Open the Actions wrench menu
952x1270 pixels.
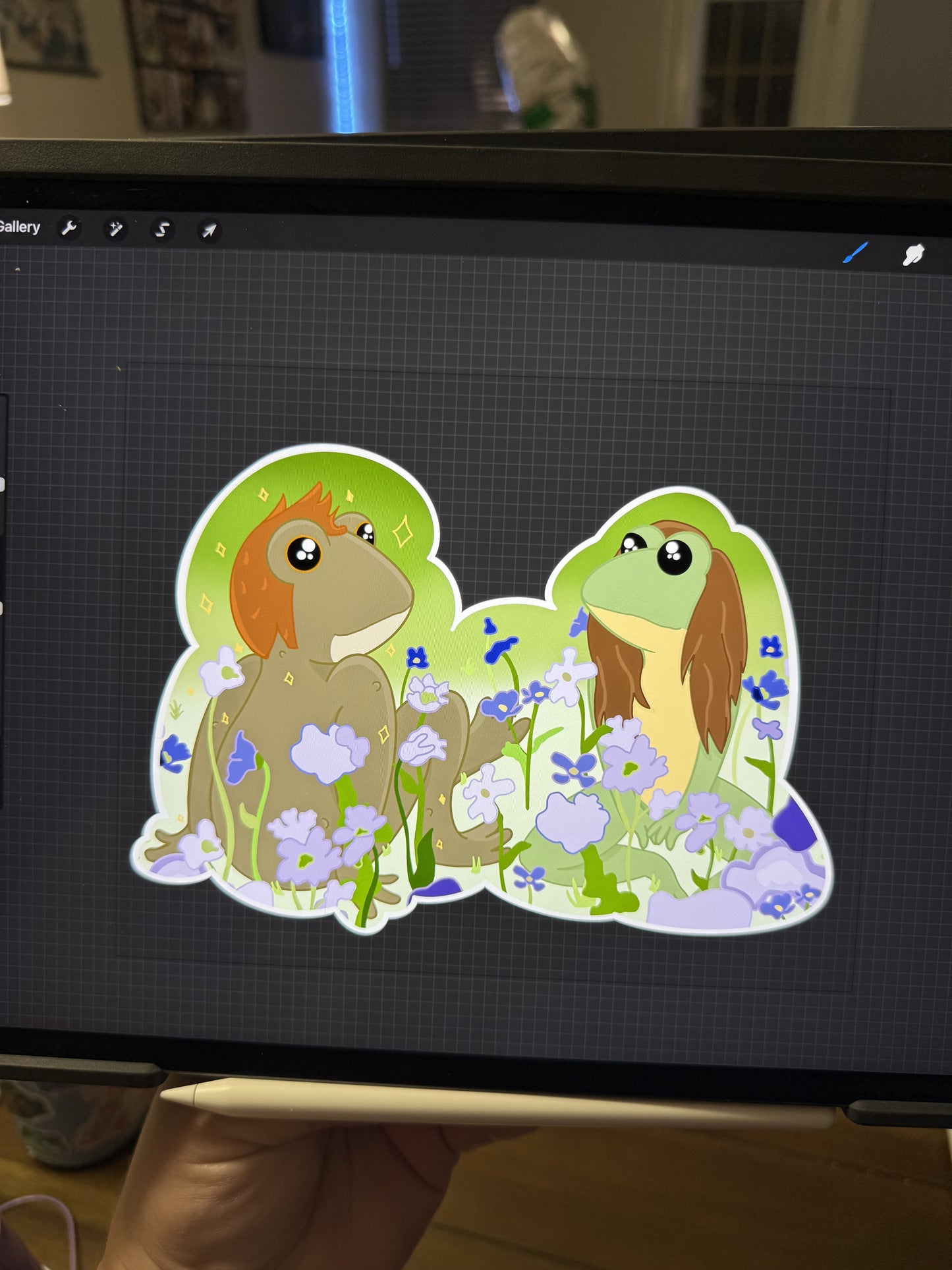click(69, 229)
